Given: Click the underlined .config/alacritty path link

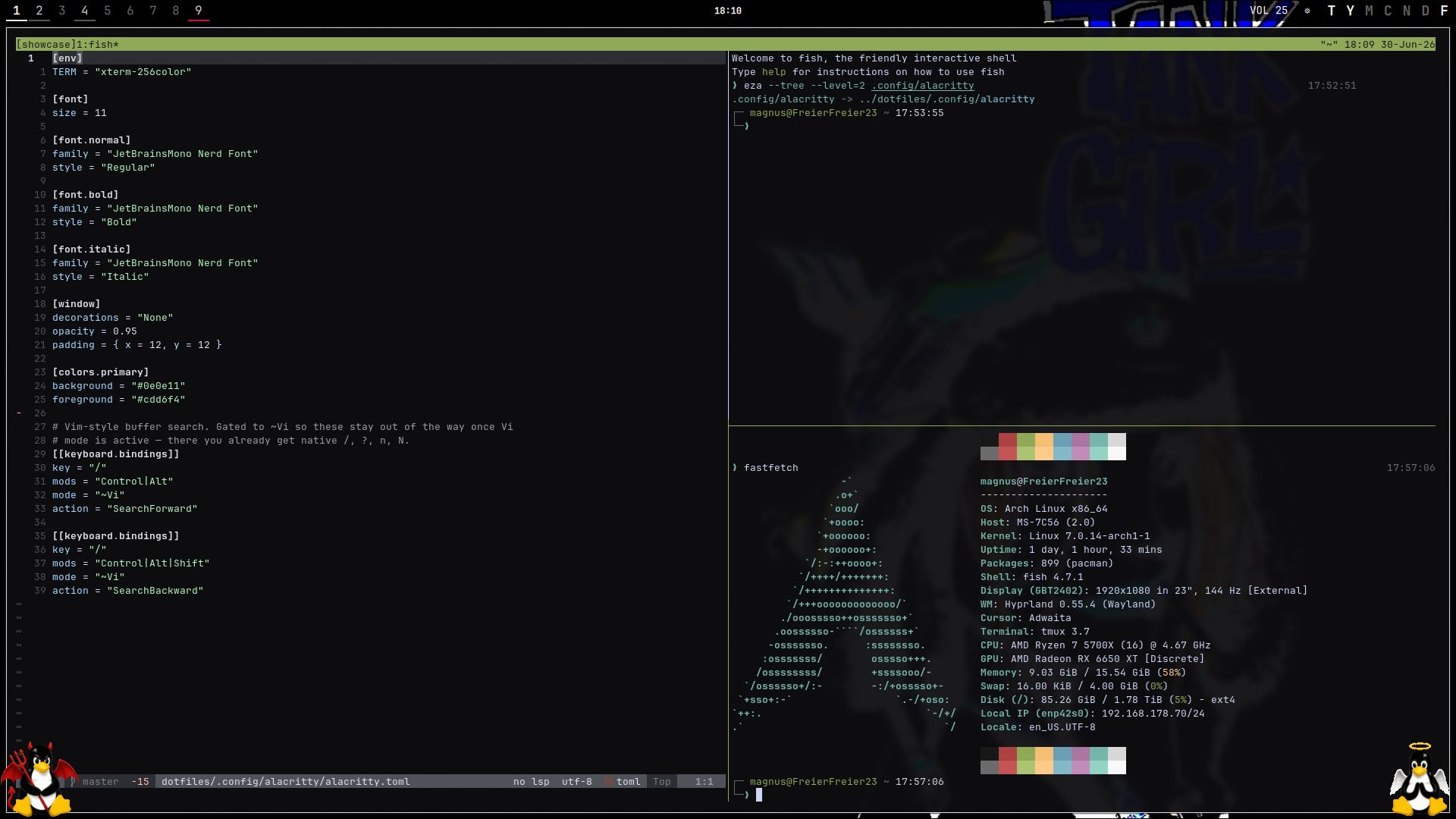Looking at the screenshot, I should 923,86.
